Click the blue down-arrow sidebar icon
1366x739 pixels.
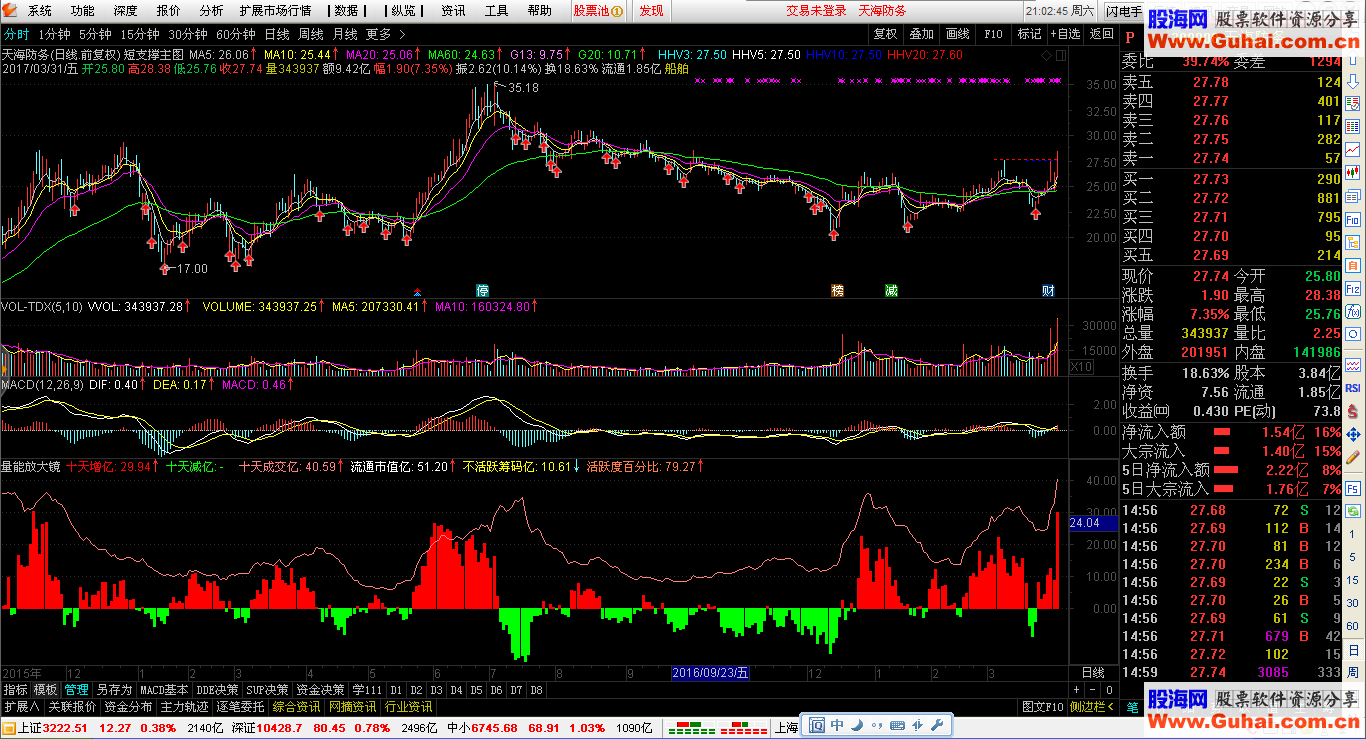1353,82
